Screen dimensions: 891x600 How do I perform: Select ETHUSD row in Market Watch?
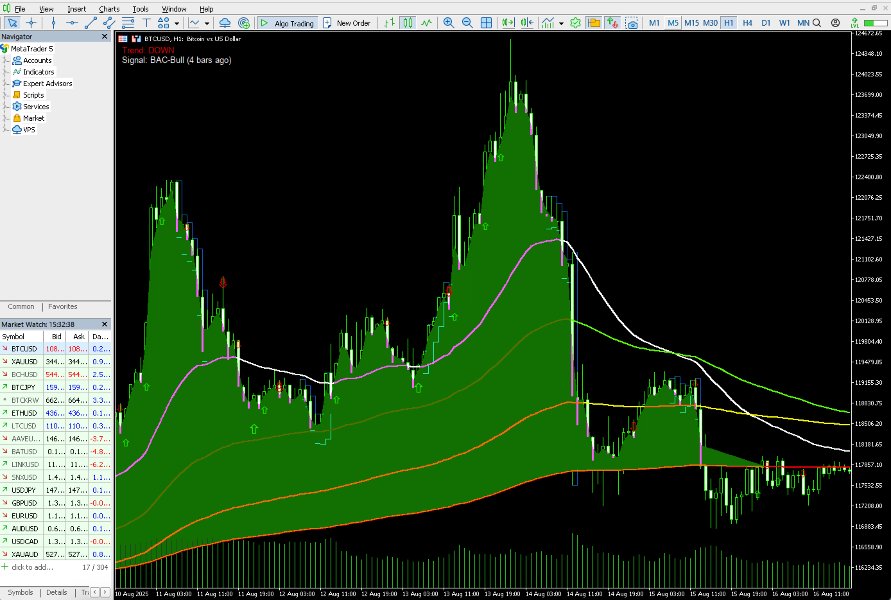pos(56,413)
